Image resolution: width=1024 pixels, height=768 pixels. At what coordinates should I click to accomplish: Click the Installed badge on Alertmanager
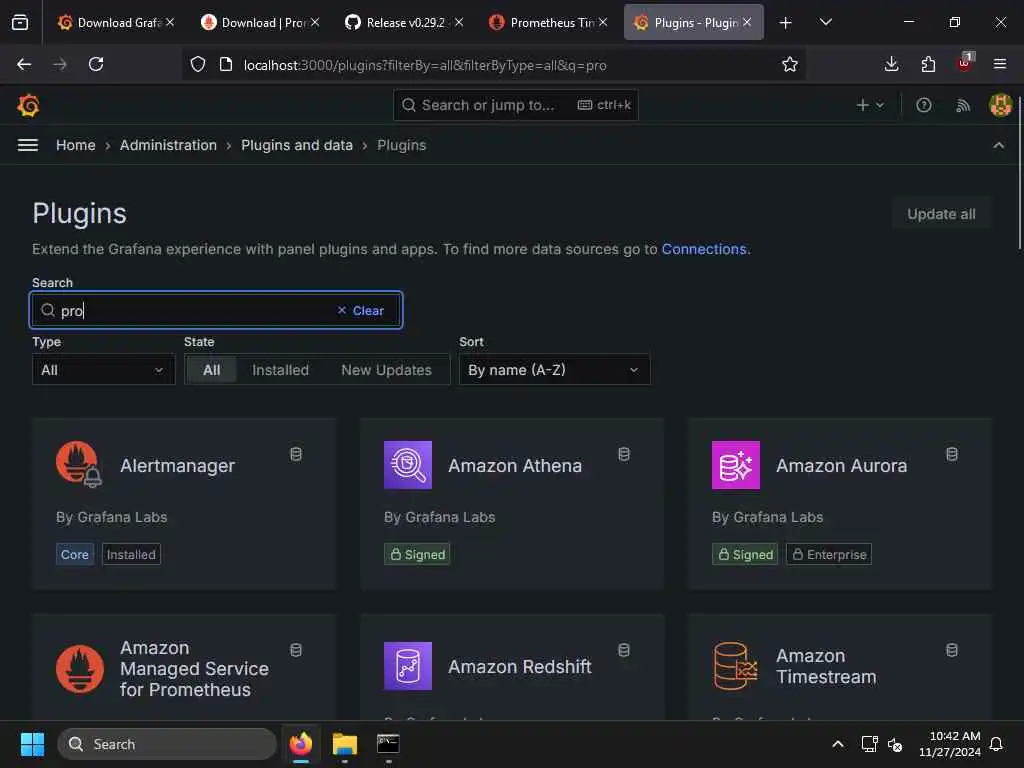point(131,554)
